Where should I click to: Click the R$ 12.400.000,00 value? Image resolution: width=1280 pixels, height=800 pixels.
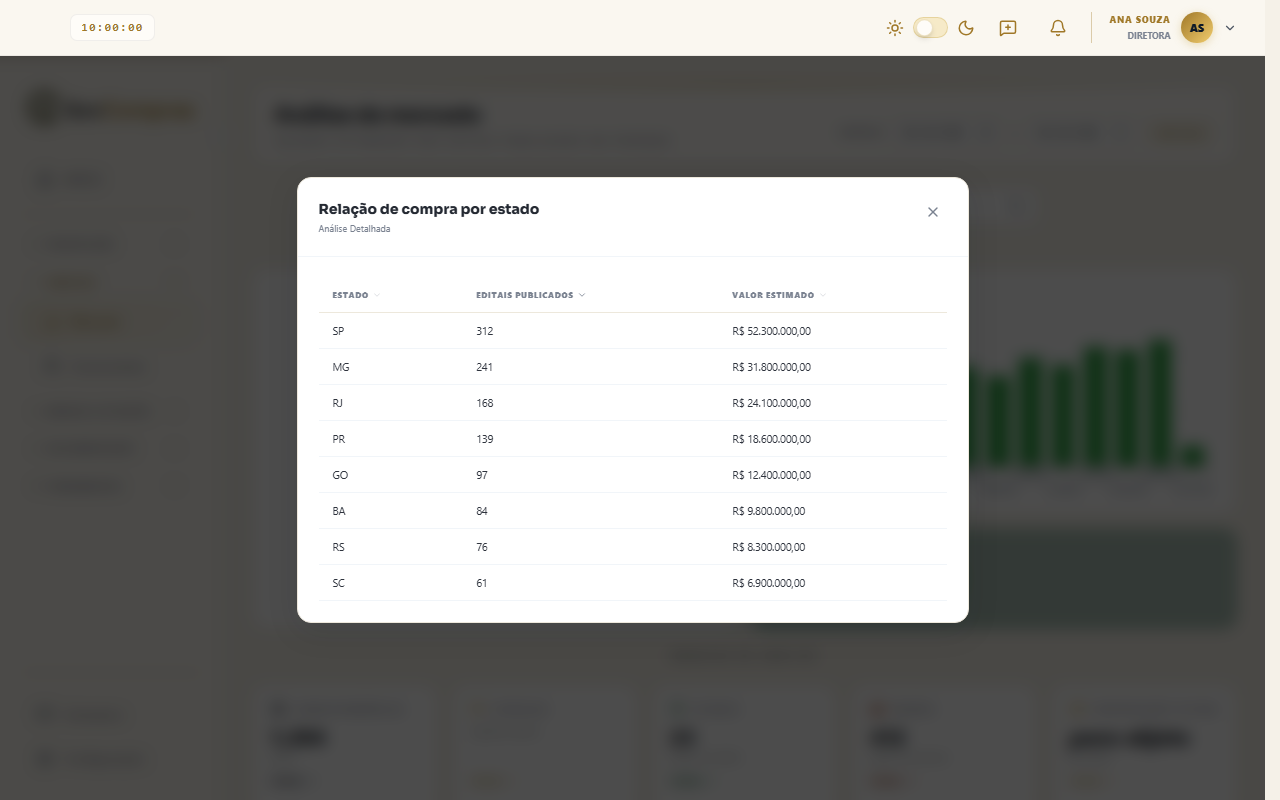tap(772, 475)
